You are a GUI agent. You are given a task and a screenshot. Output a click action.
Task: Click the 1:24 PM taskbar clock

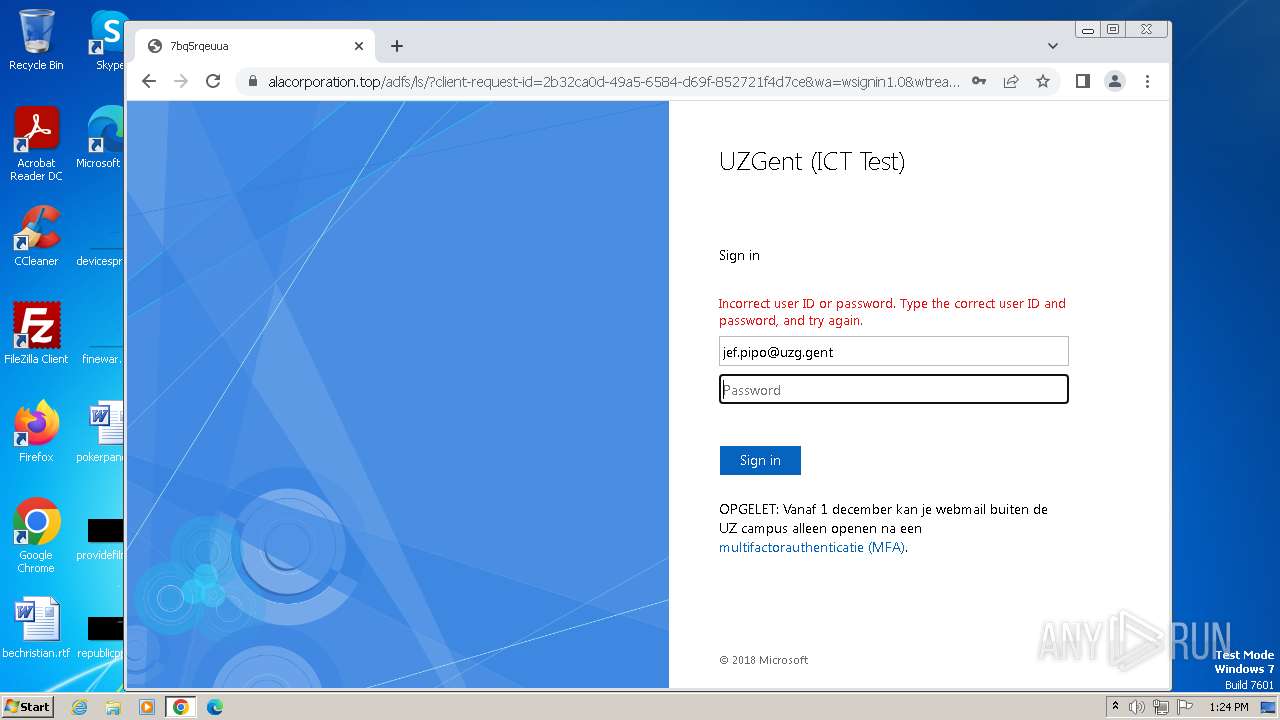click(x=1229, y=707)
